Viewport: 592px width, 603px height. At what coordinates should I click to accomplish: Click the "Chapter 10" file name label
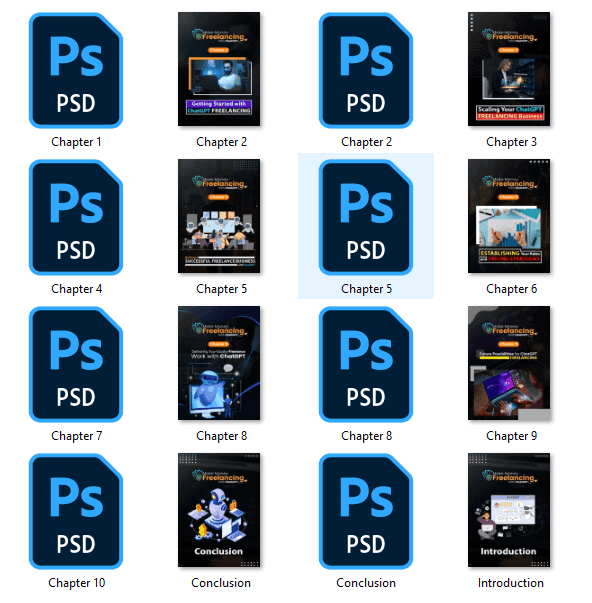tap(76, 583)
